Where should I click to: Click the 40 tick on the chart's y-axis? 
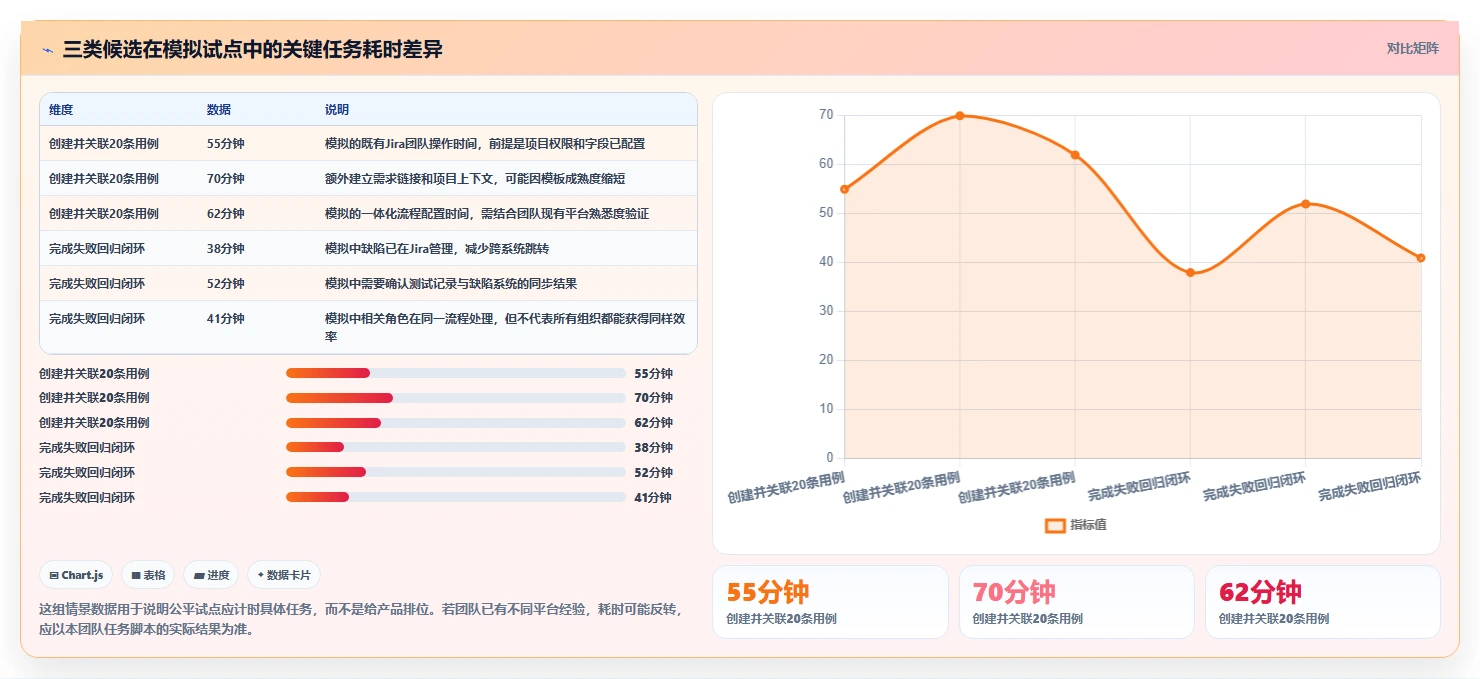coord(826,262)
